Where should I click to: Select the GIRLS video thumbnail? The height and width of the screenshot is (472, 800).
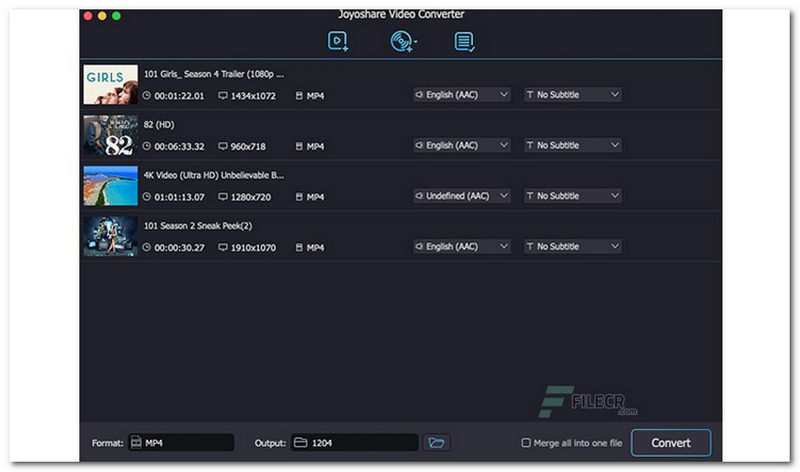click(x=110, y=85)
